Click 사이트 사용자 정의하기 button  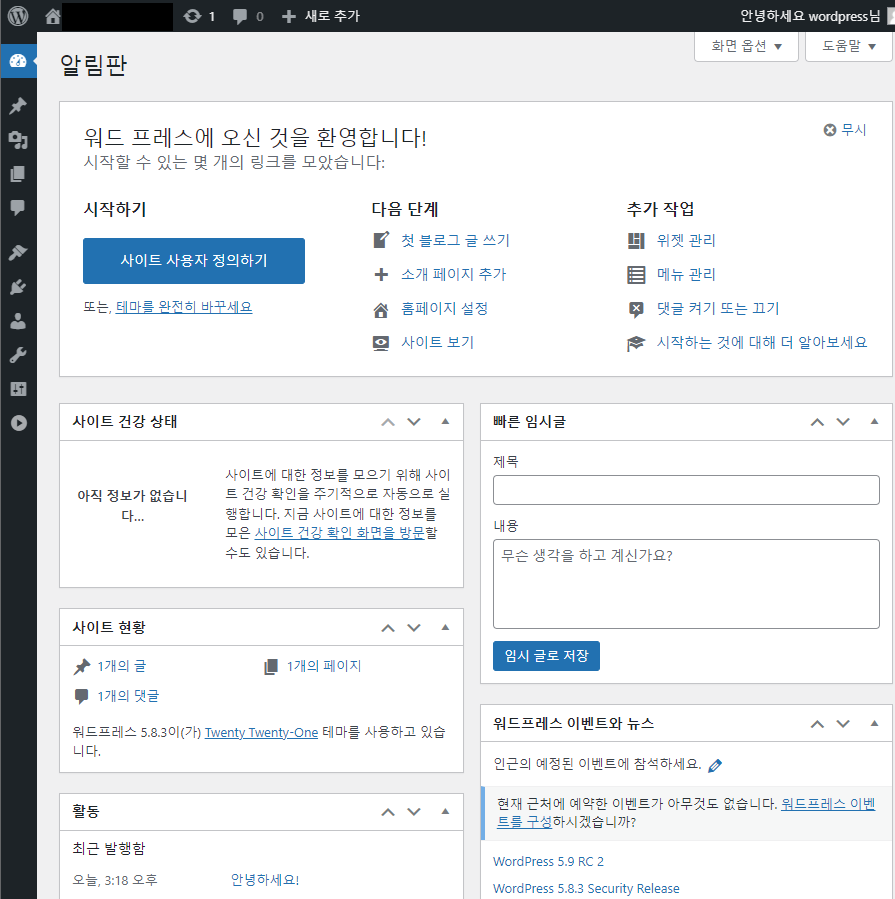click(x=194, y=261)
